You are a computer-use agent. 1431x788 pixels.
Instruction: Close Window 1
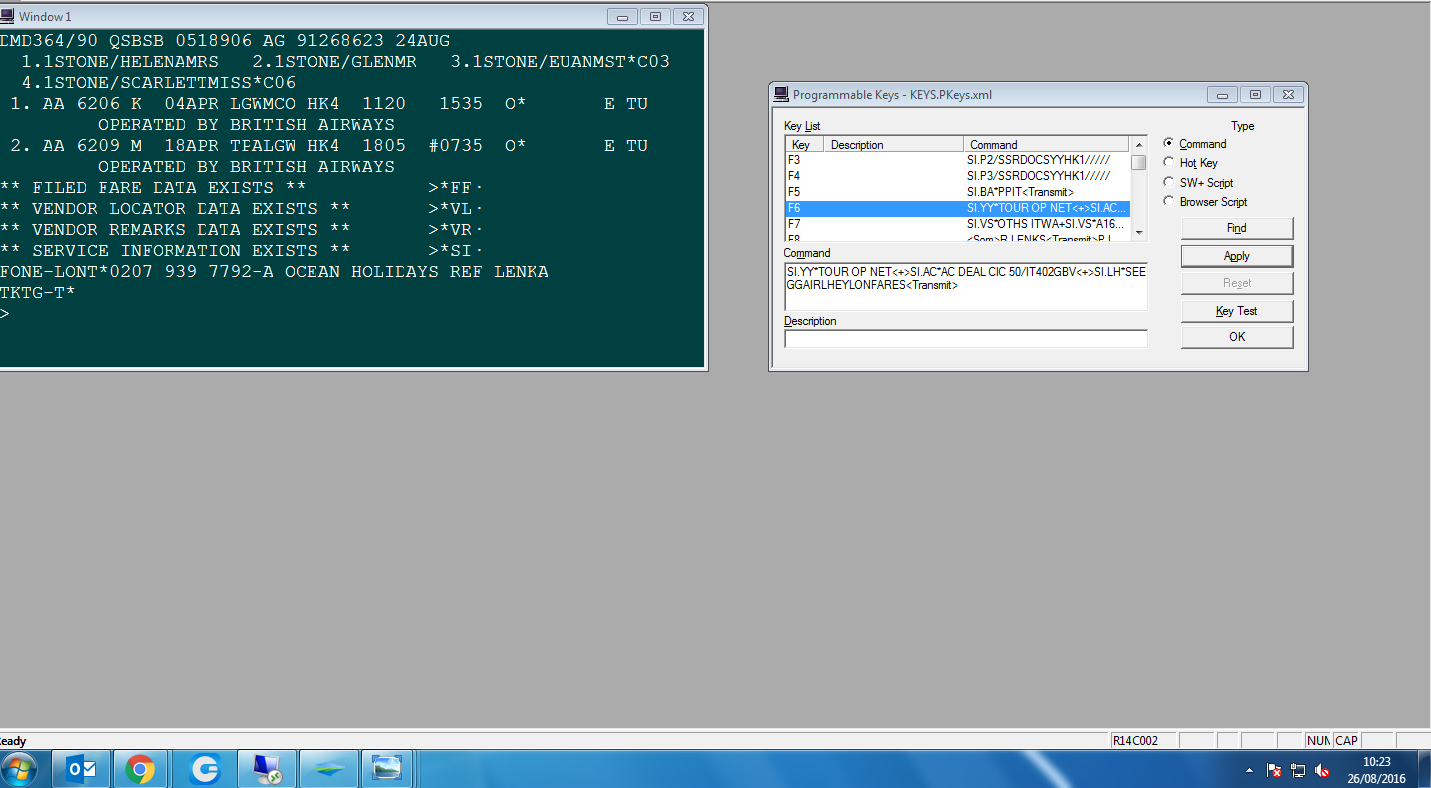pos(688,17)
